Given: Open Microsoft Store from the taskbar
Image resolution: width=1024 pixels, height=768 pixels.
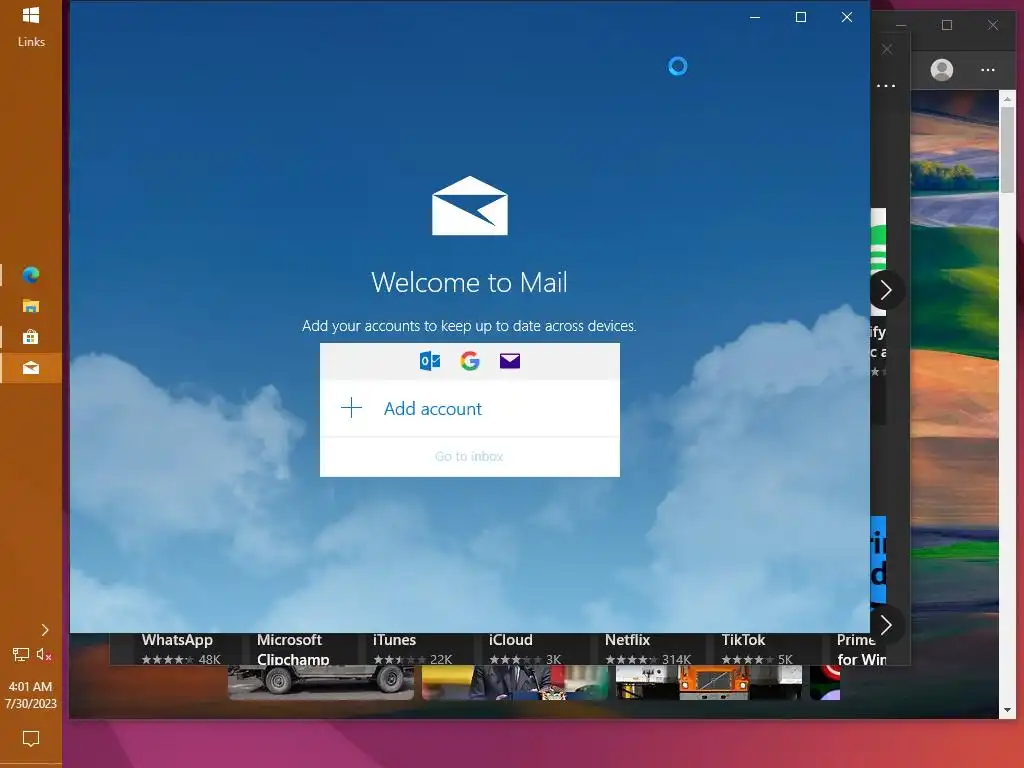Looking at the screenshot, I should click(x=31, y=337).
